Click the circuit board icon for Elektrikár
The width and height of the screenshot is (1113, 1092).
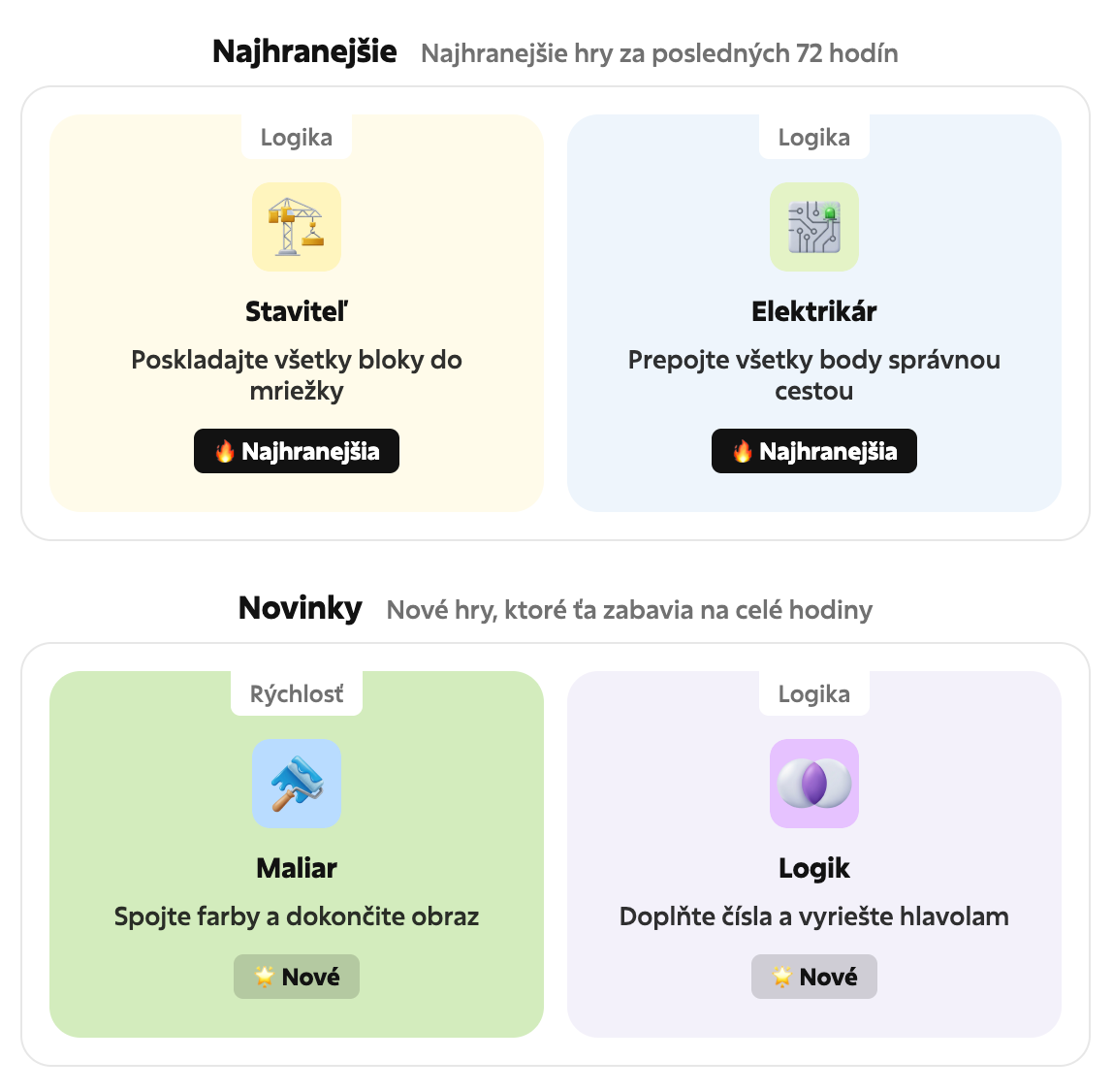tap(814, 227)
